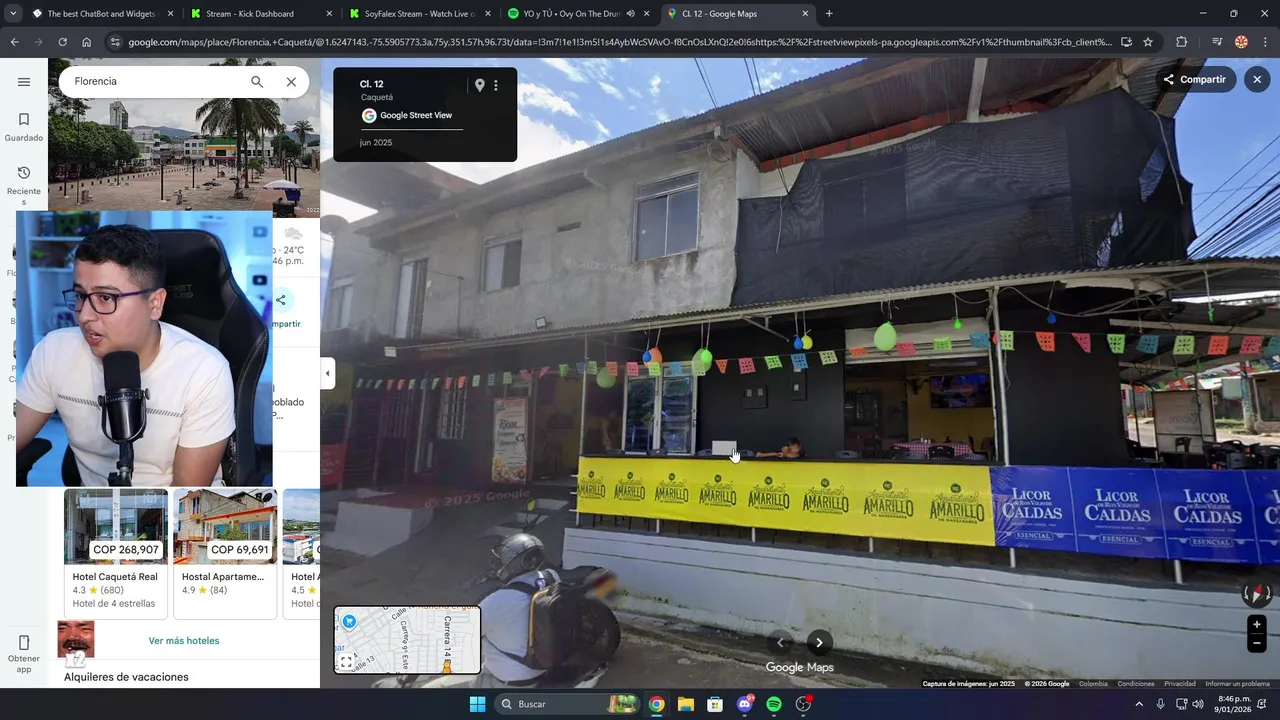The width and height of the screenshot is (1280, 720).
Task: Click Informar un problema link
Action: point(1237,684)
